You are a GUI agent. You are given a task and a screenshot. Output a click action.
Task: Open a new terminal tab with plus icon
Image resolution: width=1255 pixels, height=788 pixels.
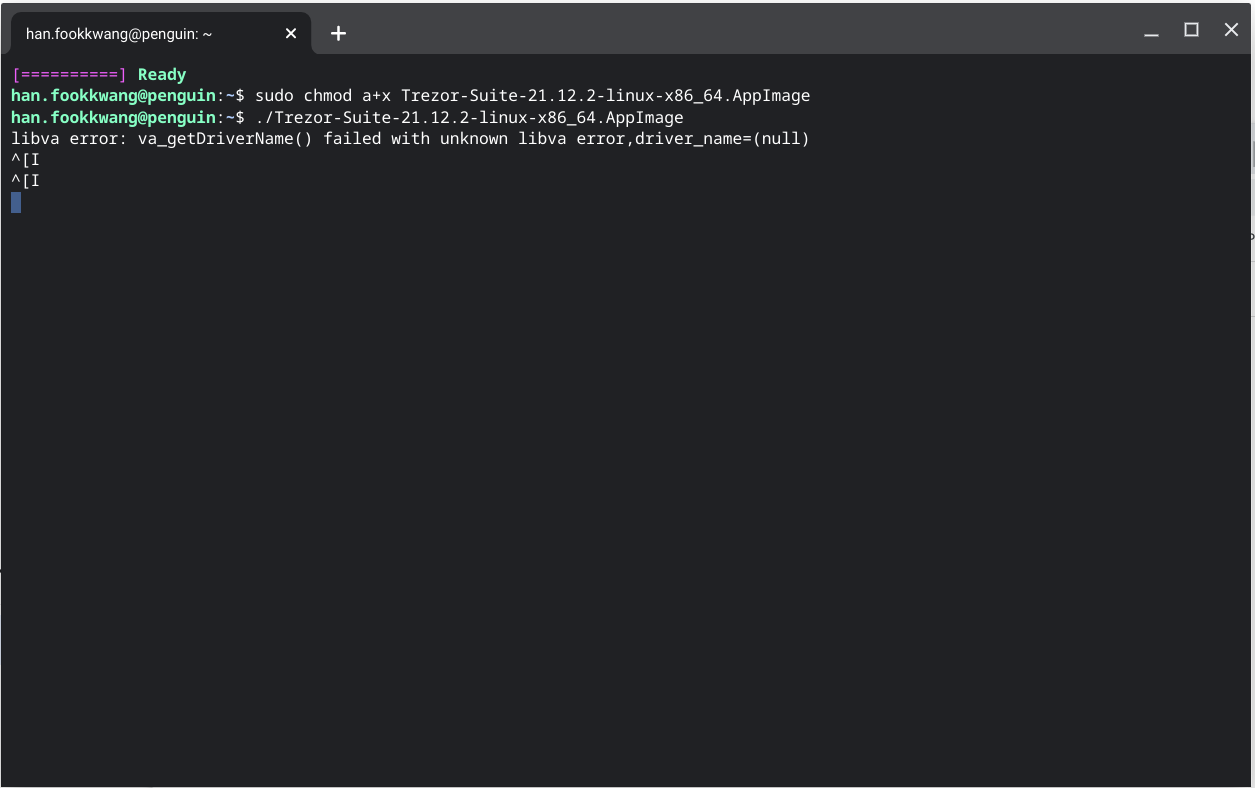(338, 34)
